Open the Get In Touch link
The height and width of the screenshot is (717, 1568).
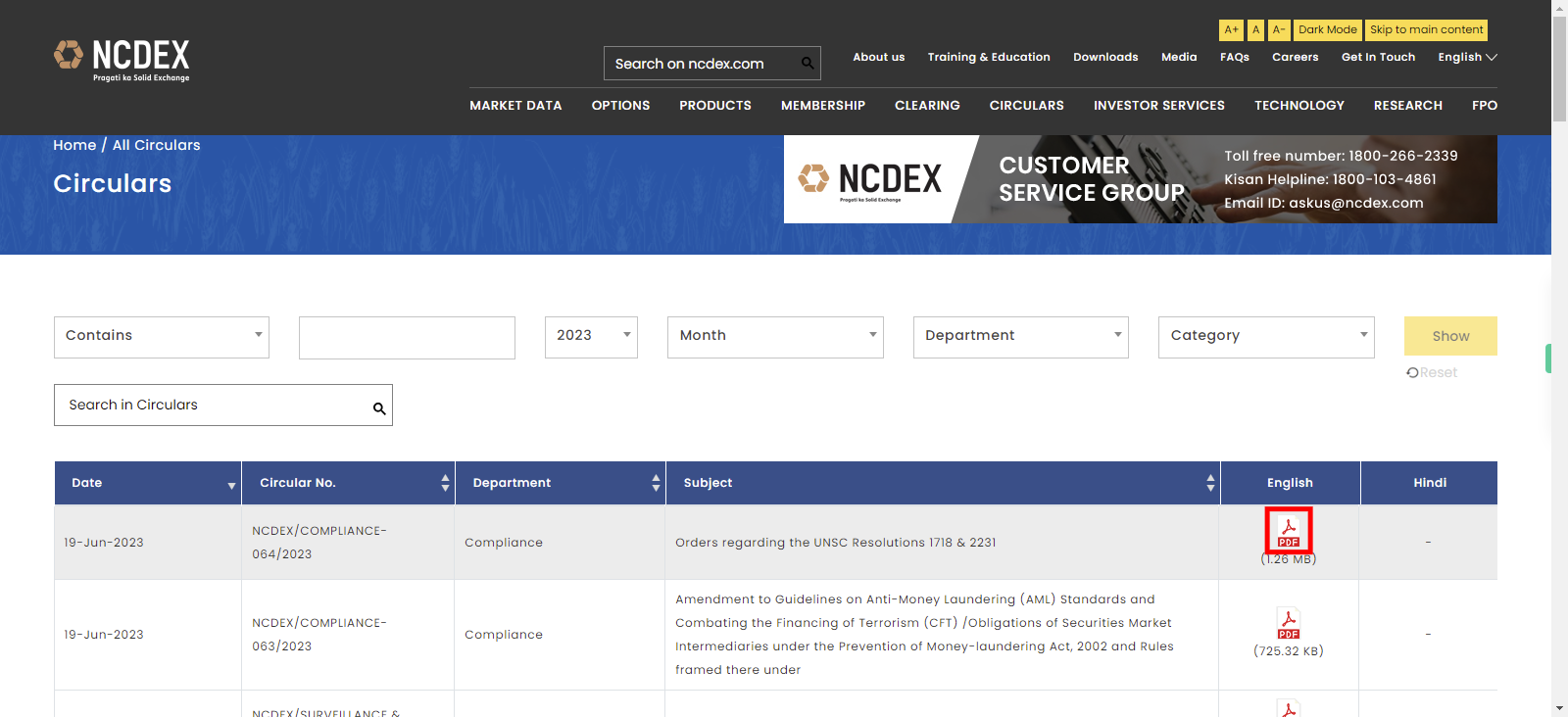click(1378, 57)
